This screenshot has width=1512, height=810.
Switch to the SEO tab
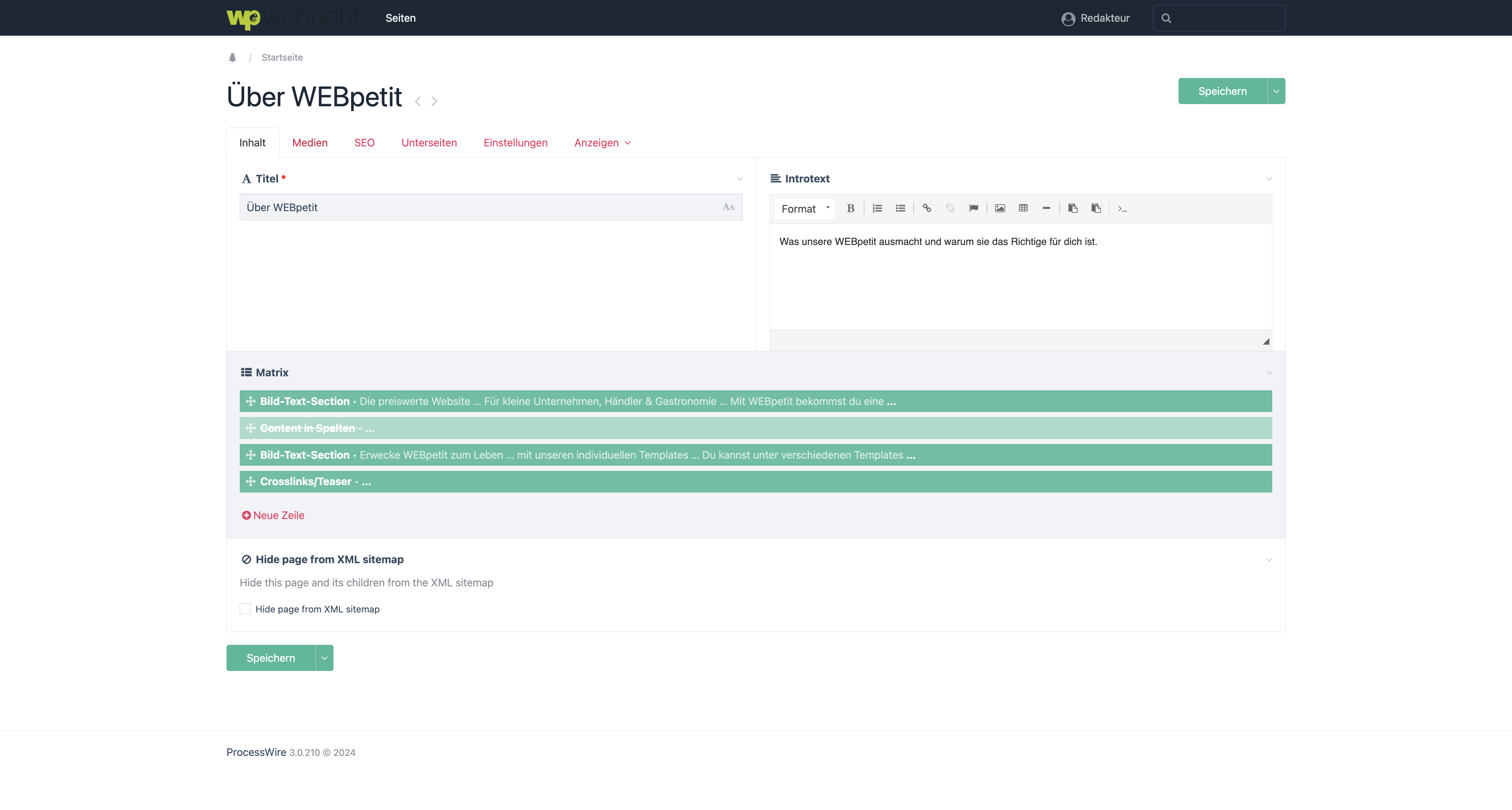(364, 143)
